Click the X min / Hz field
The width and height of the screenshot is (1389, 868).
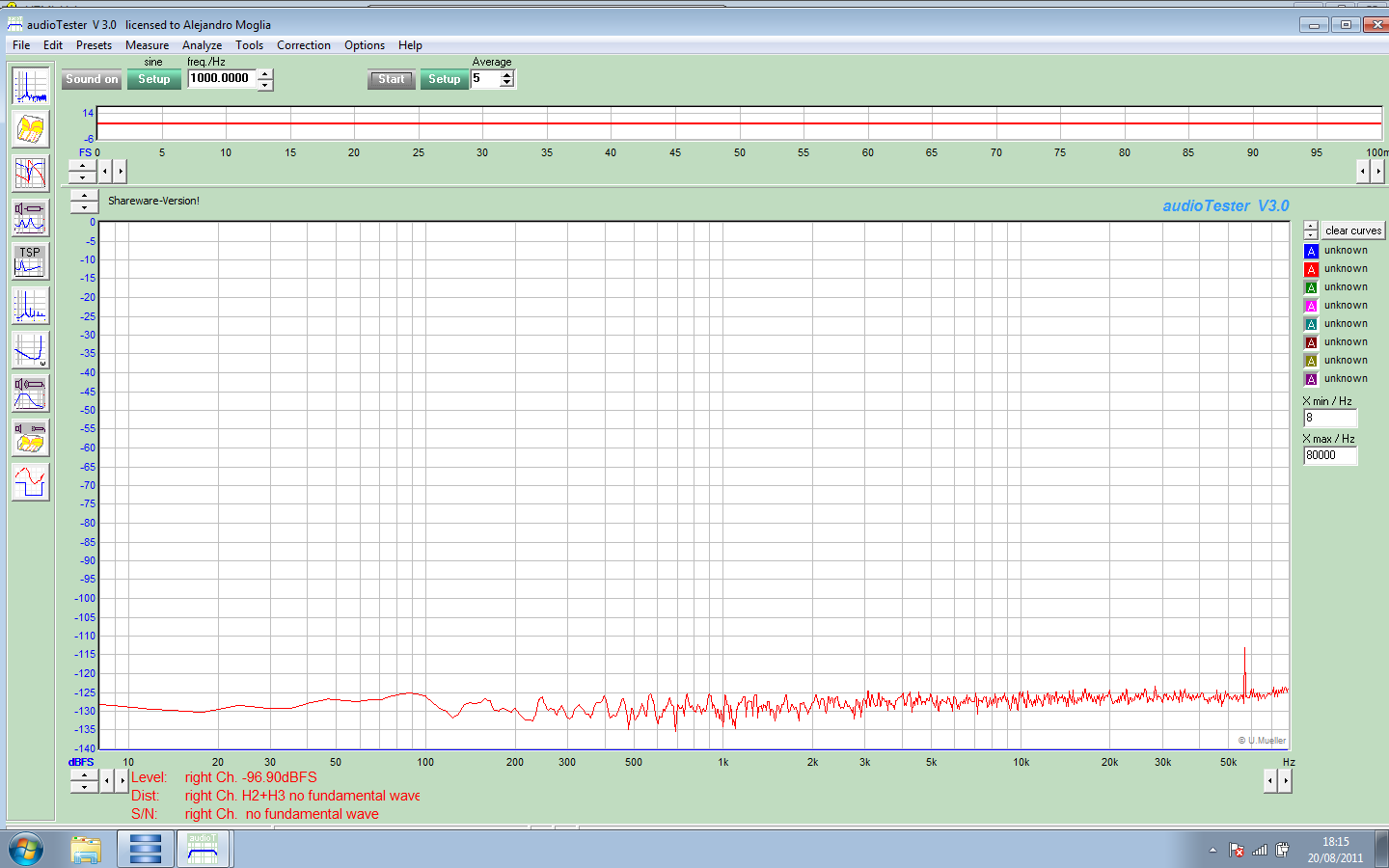tap(1330, 418)
